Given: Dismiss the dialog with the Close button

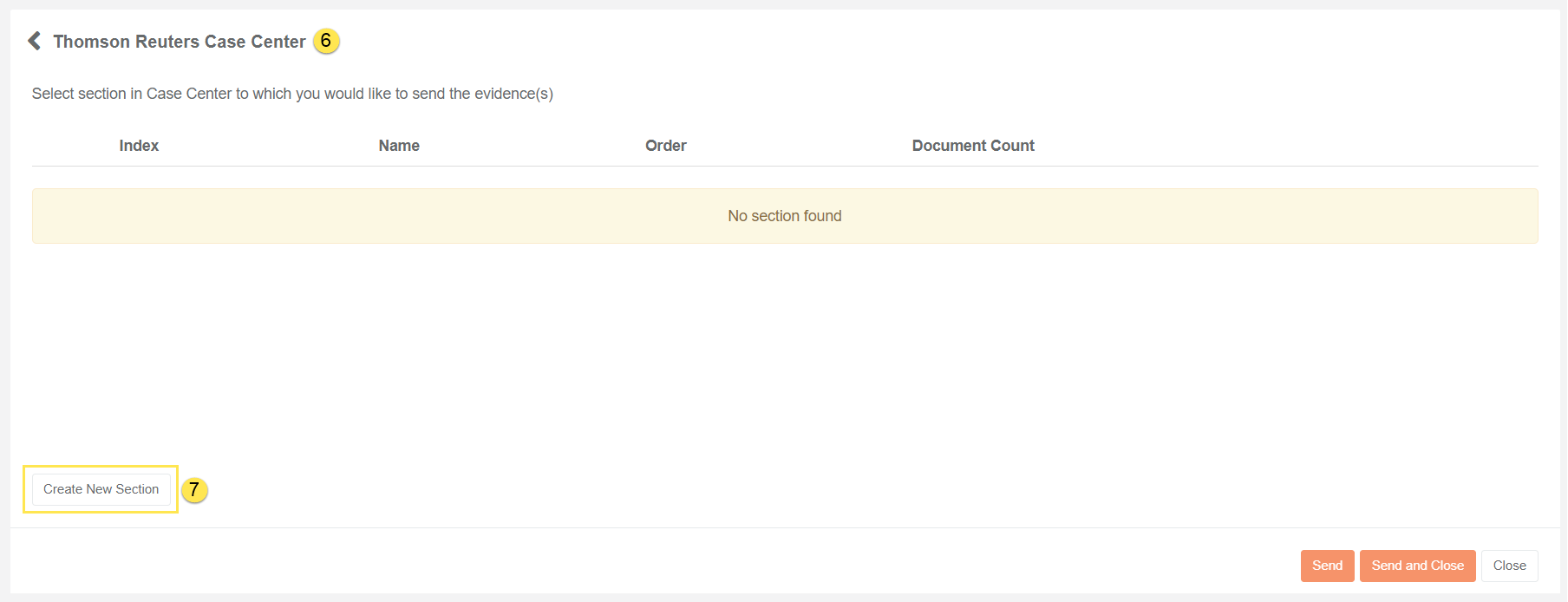Looking at the screenshot, I should (1509, 566).
